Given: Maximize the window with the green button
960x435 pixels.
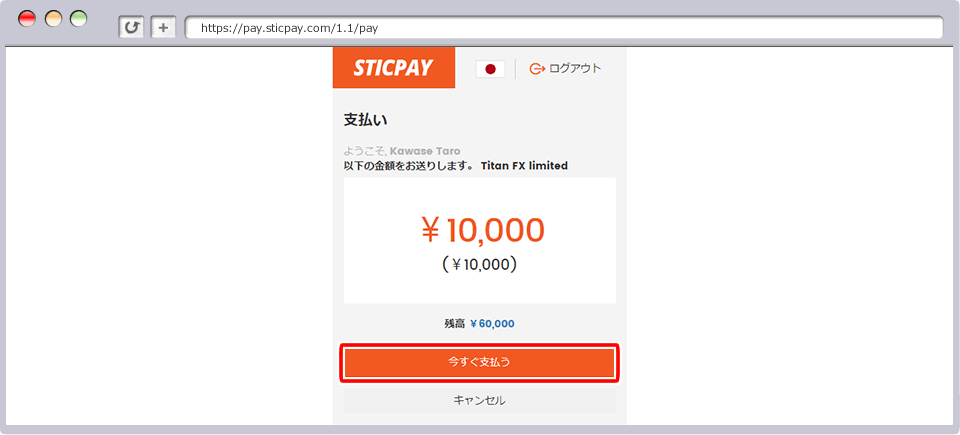Looking at the screenshot, I should 78,18.
